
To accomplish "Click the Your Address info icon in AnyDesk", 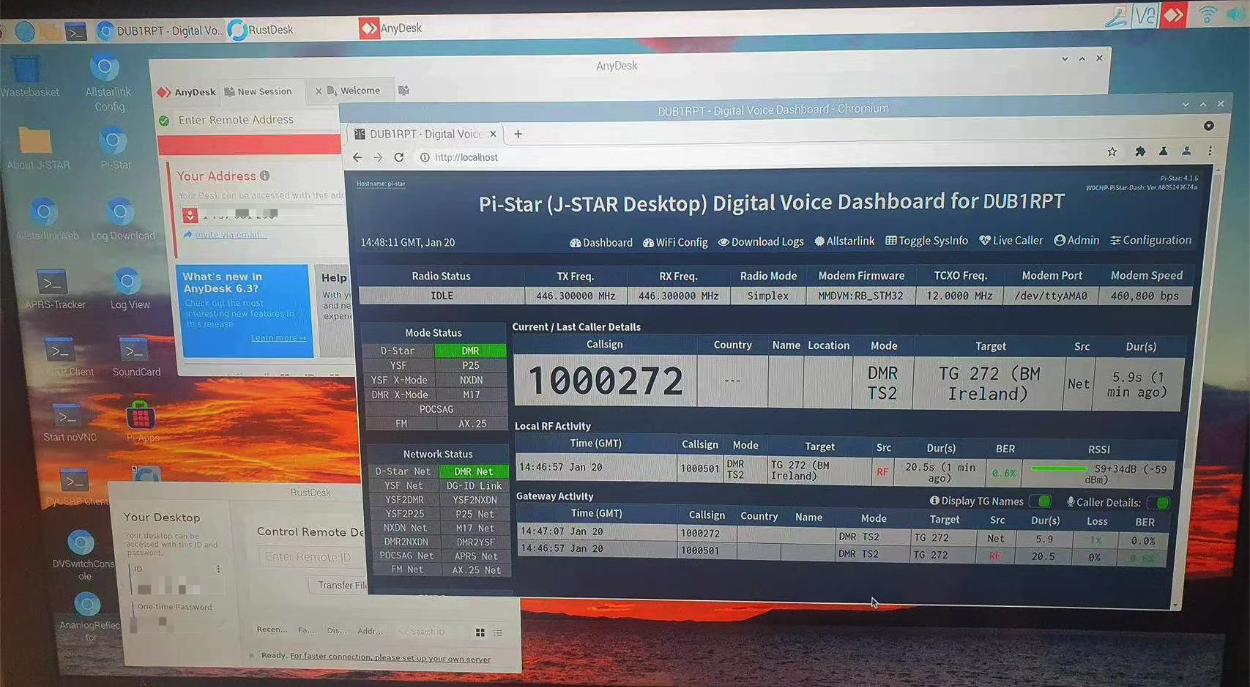I will [265, 176].
